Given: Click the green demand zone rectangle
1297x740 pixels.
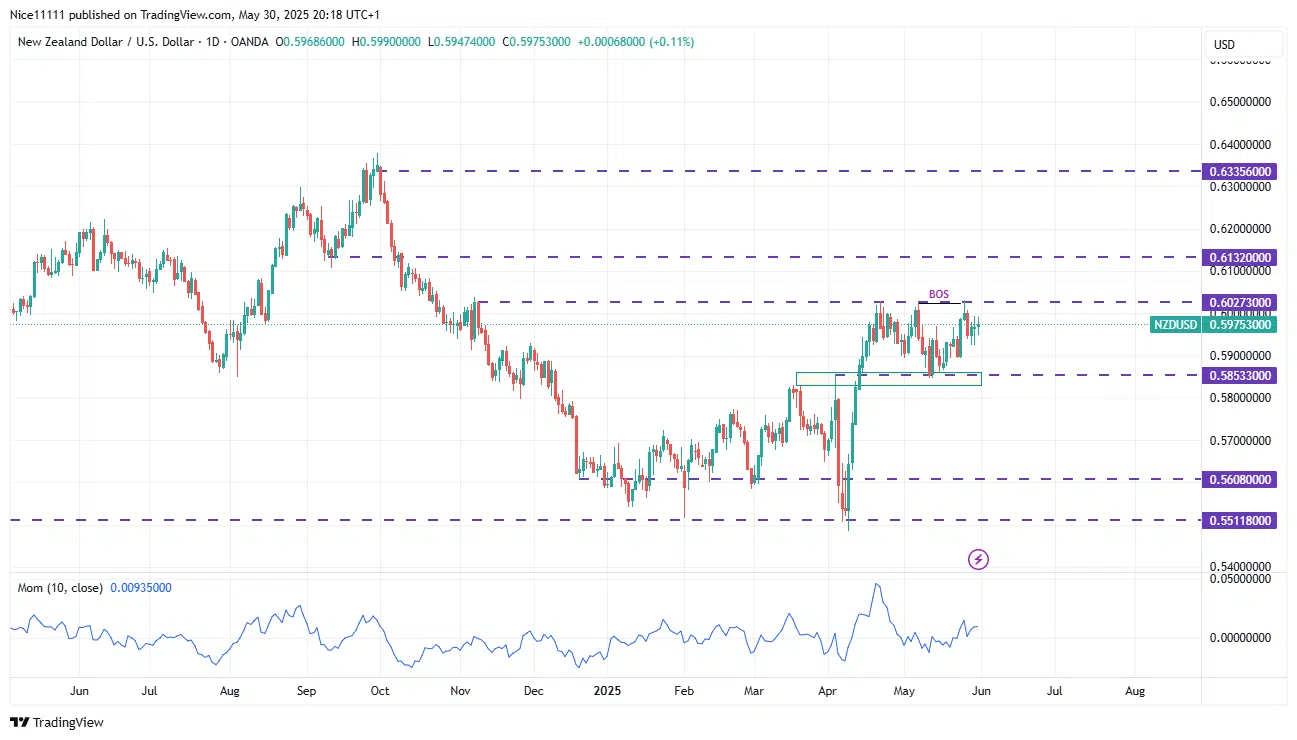Looking at the screenshot, I should pyautogui.click(x=888, y=379).
